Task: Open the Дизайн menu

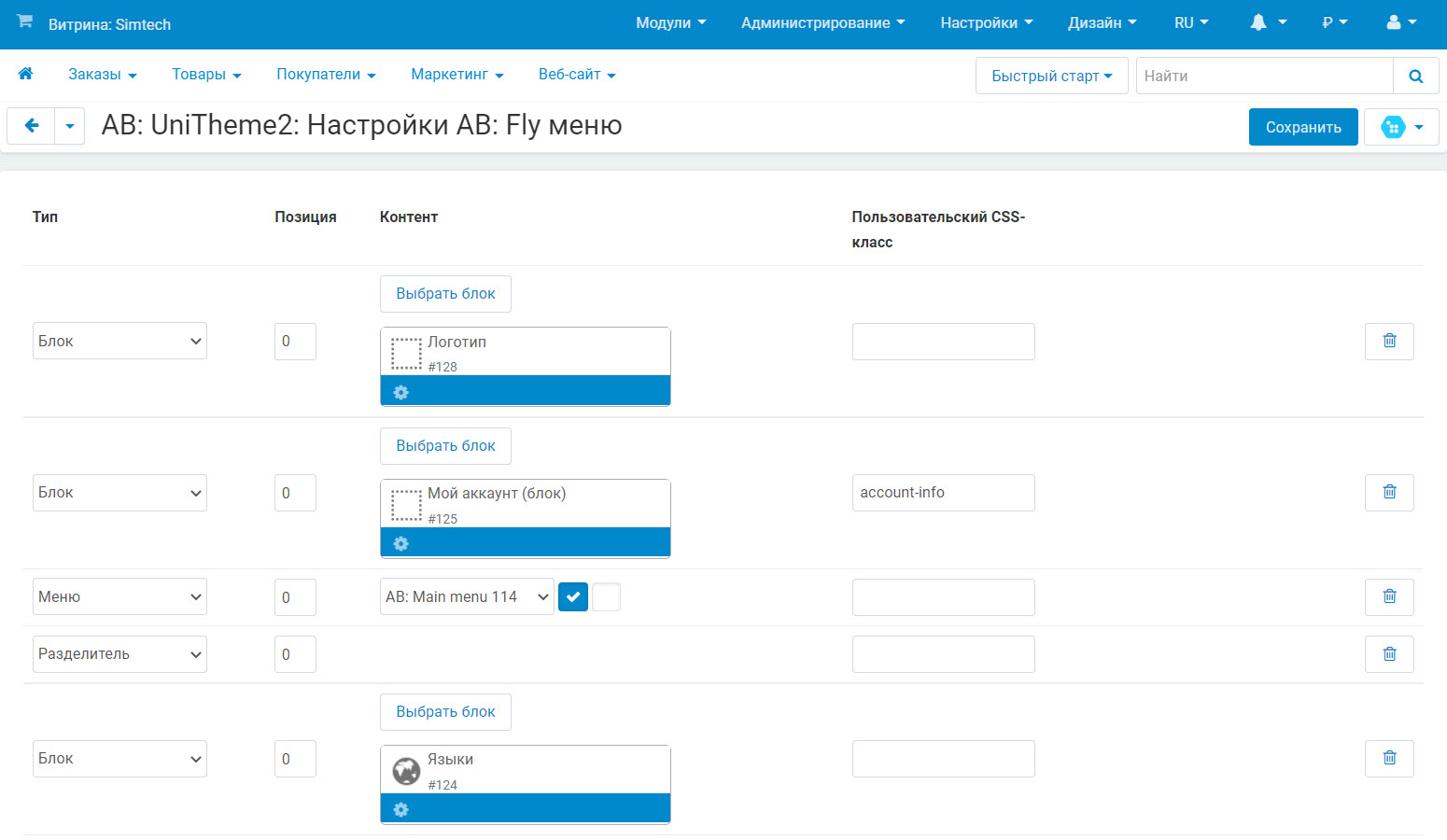Action: [1103, 22]
